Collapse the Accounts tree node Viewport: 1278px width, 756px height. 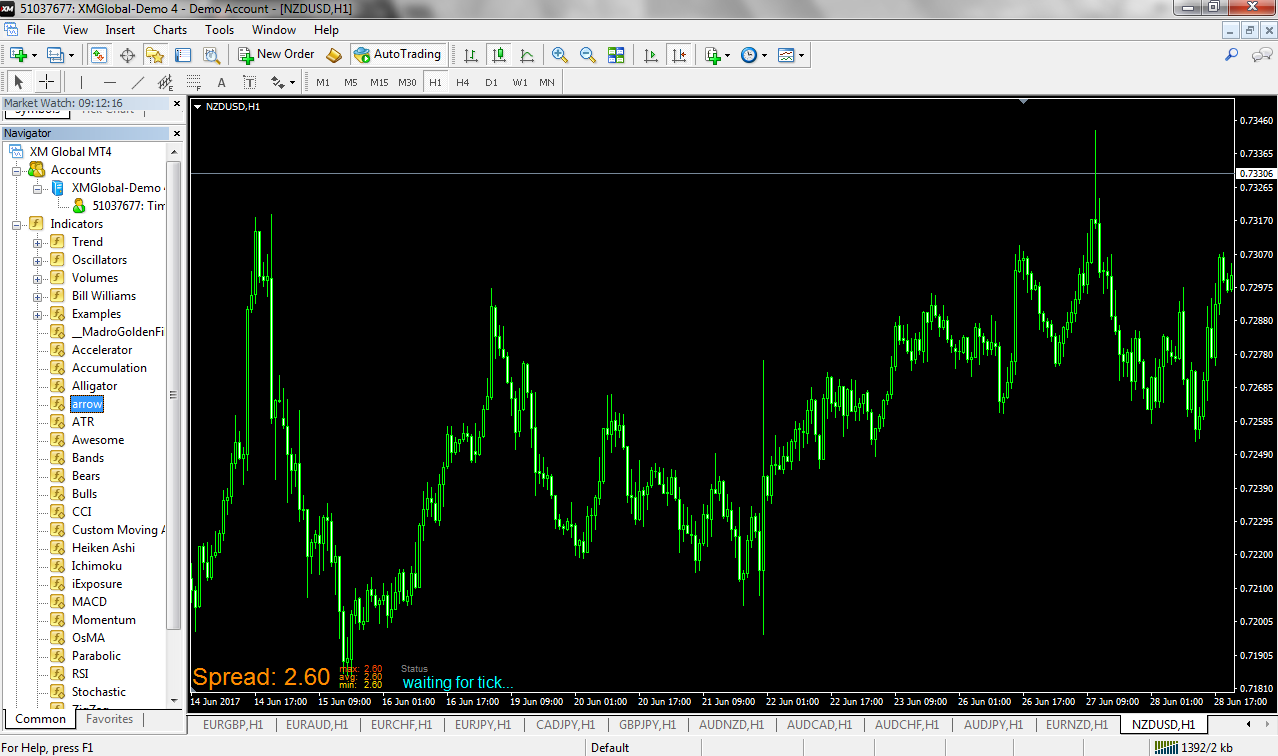[17, 170]
